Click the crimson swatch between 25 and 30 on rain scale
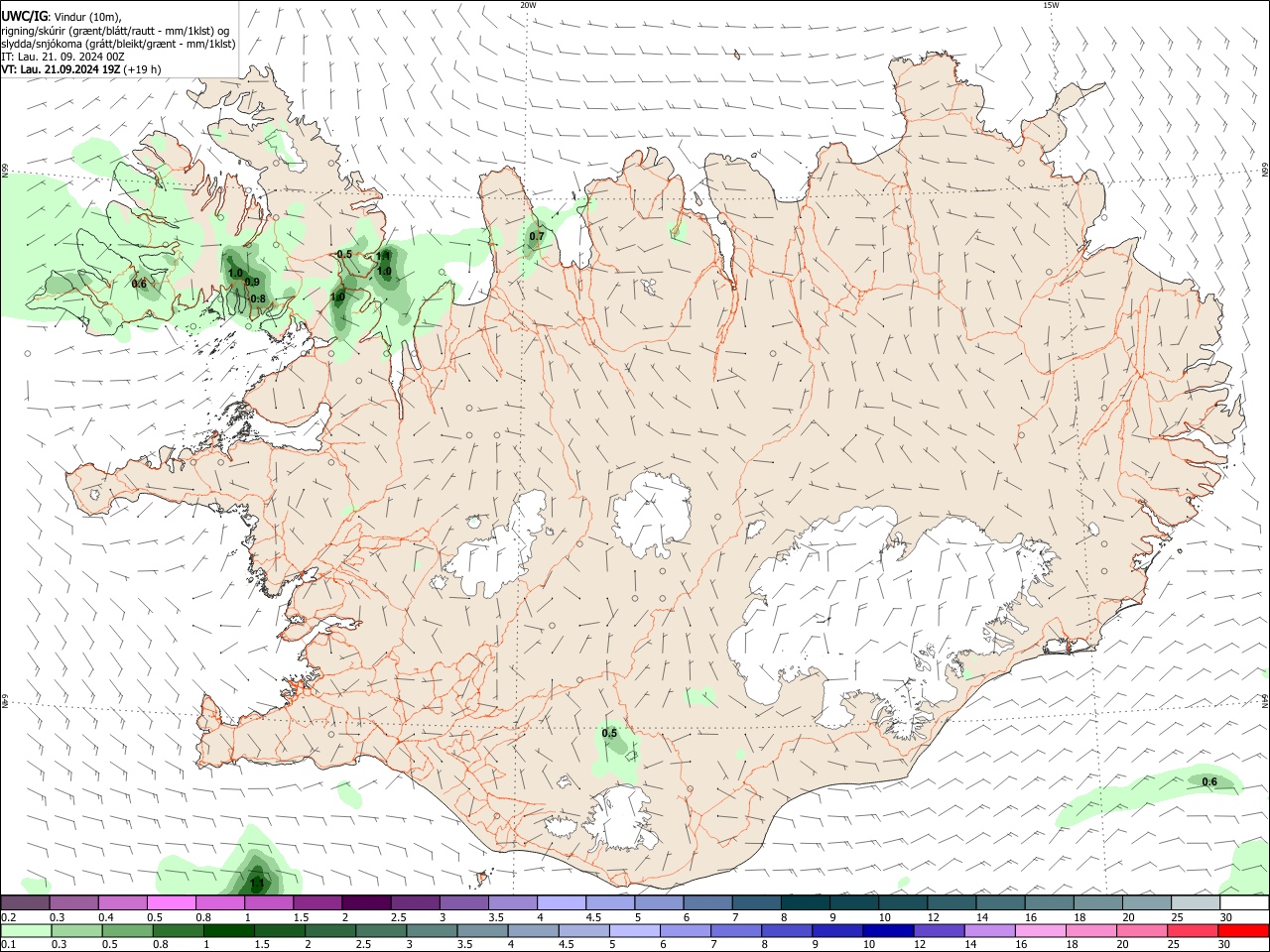 [1193, 930]
